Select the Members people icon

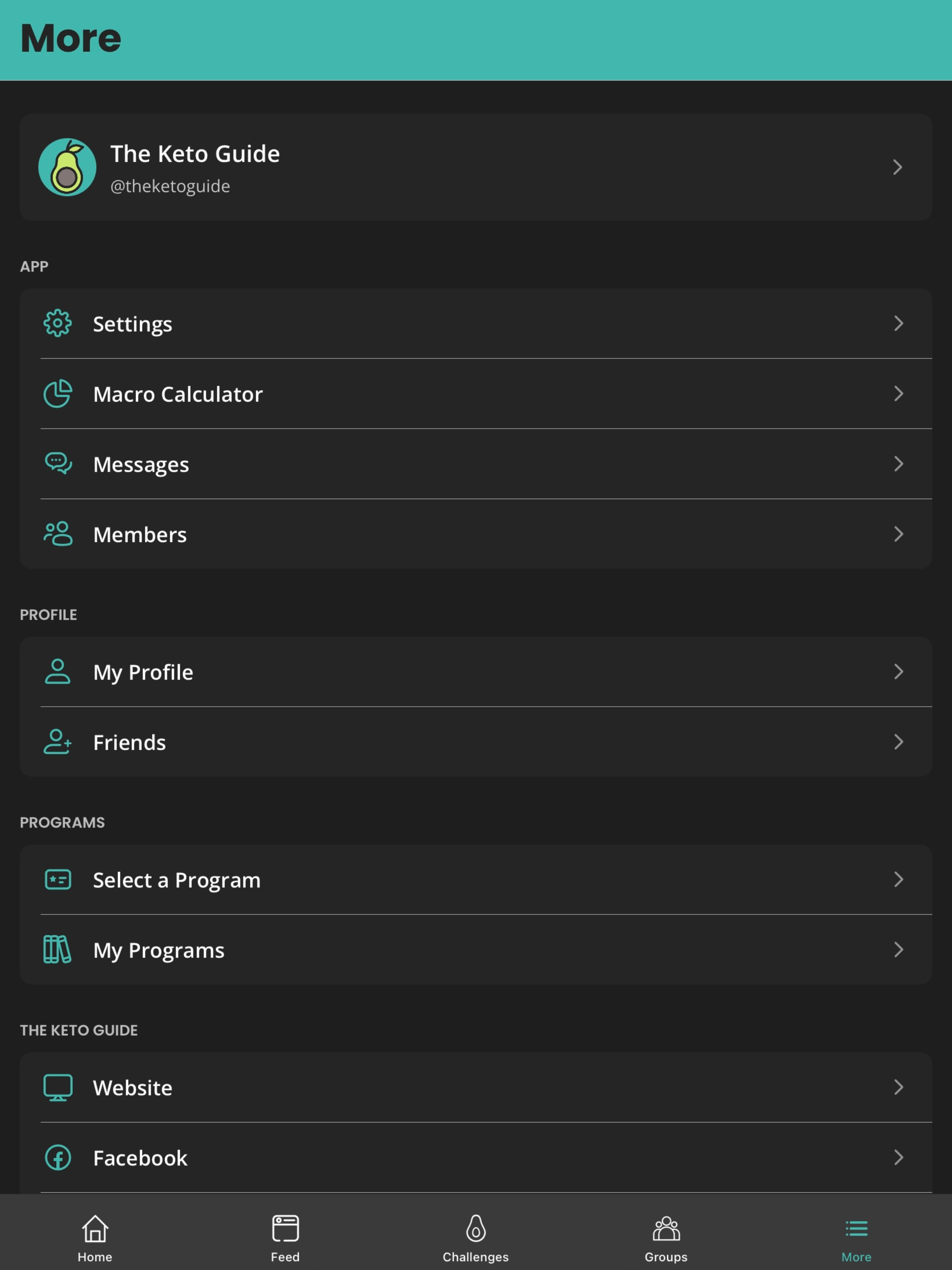pyautogui.click(x=58, y=533)
